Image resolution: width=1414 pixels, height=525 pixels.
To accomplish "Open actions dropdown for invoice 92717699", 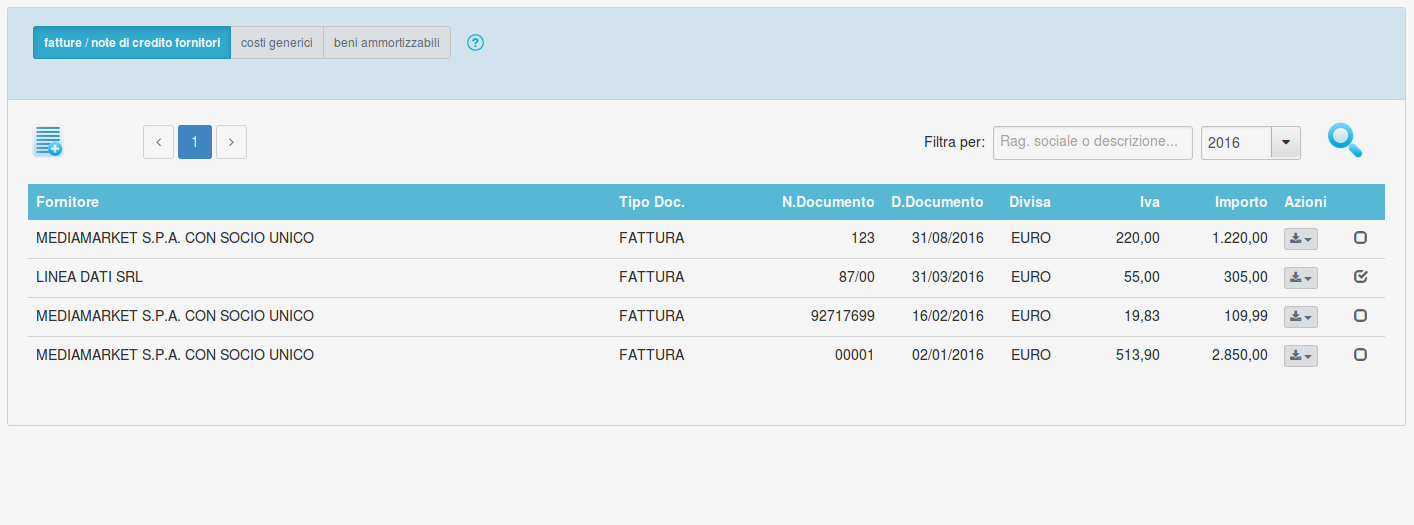I will 1300,317.
